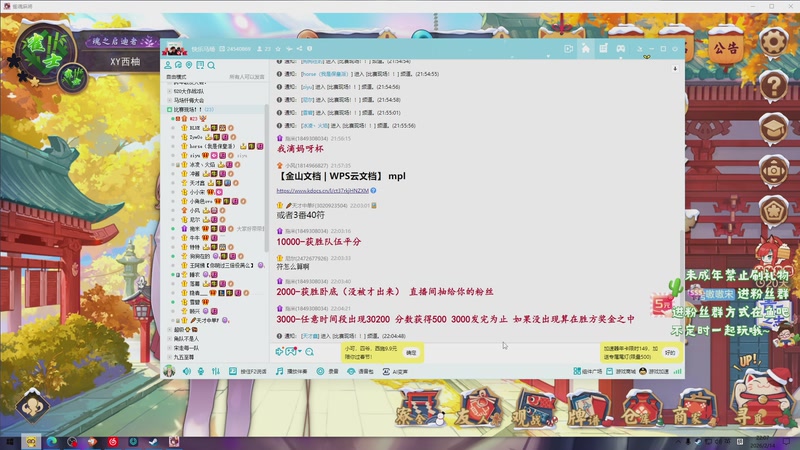
Task: Click the member list vertical scrollbar
Action: 266,179
